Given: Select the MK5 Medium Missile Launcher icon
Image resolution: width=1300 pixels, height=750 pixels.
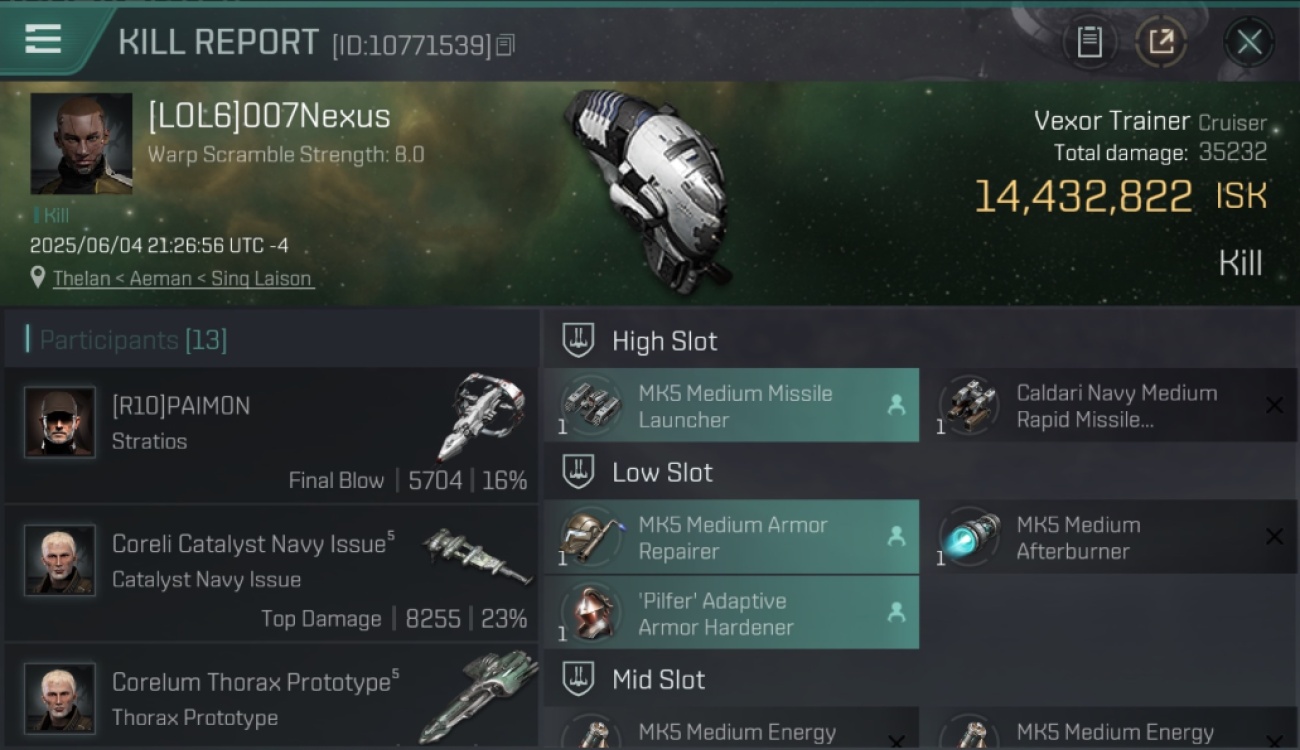Looking at the screenshot, I should pos(591,405).
